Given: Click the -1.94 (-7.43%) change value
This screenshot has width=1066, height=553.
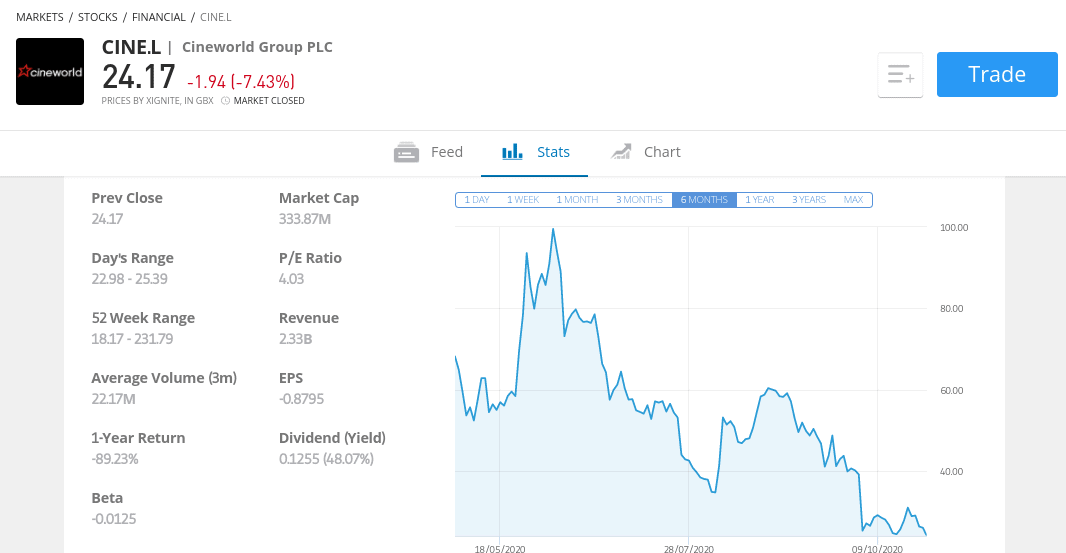Looking at the screenshot, I should click(241, 82).
